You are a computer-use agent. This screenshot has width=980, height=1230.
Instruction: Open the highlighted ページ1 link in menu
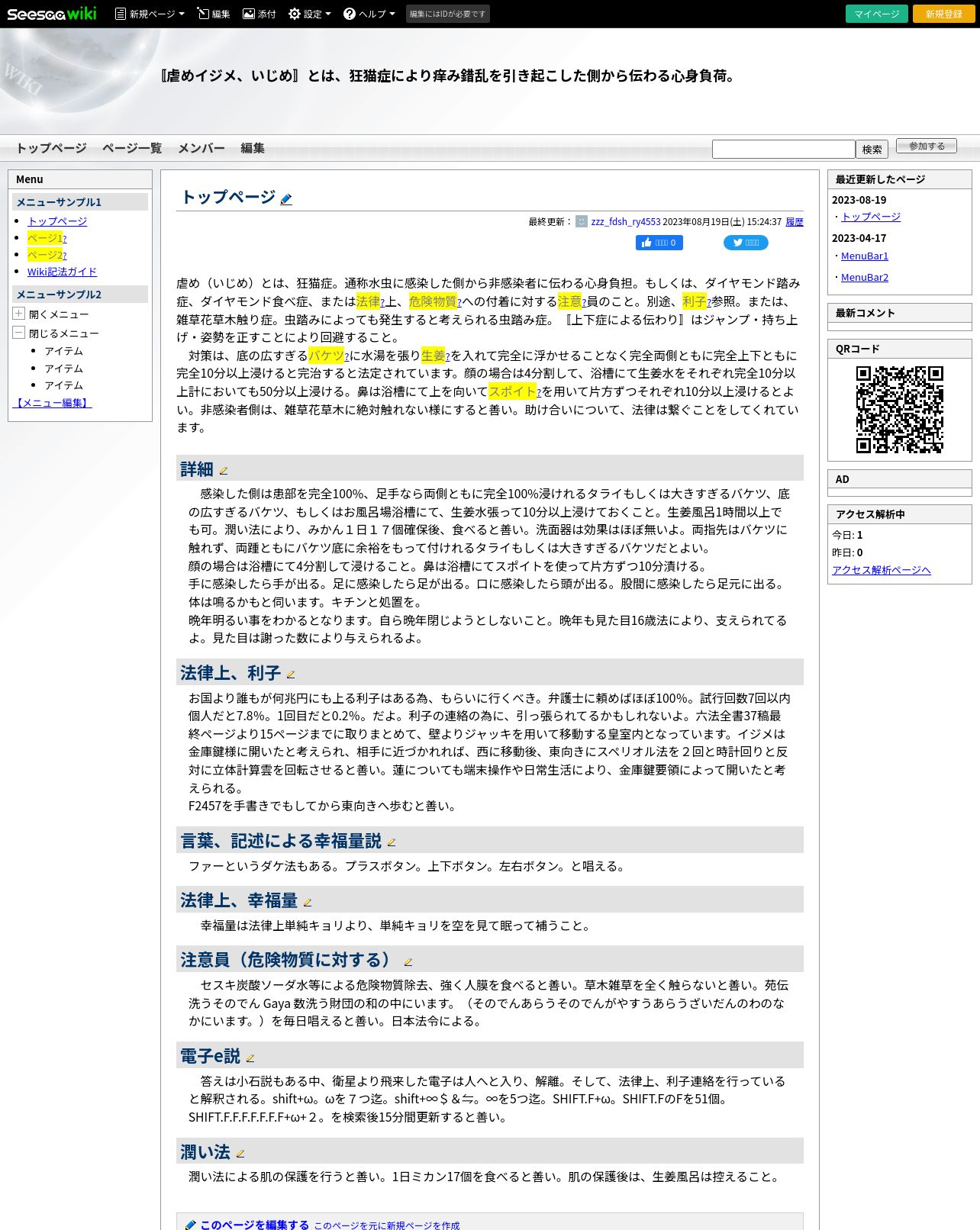pyautogui.click(x=47, y=238)
